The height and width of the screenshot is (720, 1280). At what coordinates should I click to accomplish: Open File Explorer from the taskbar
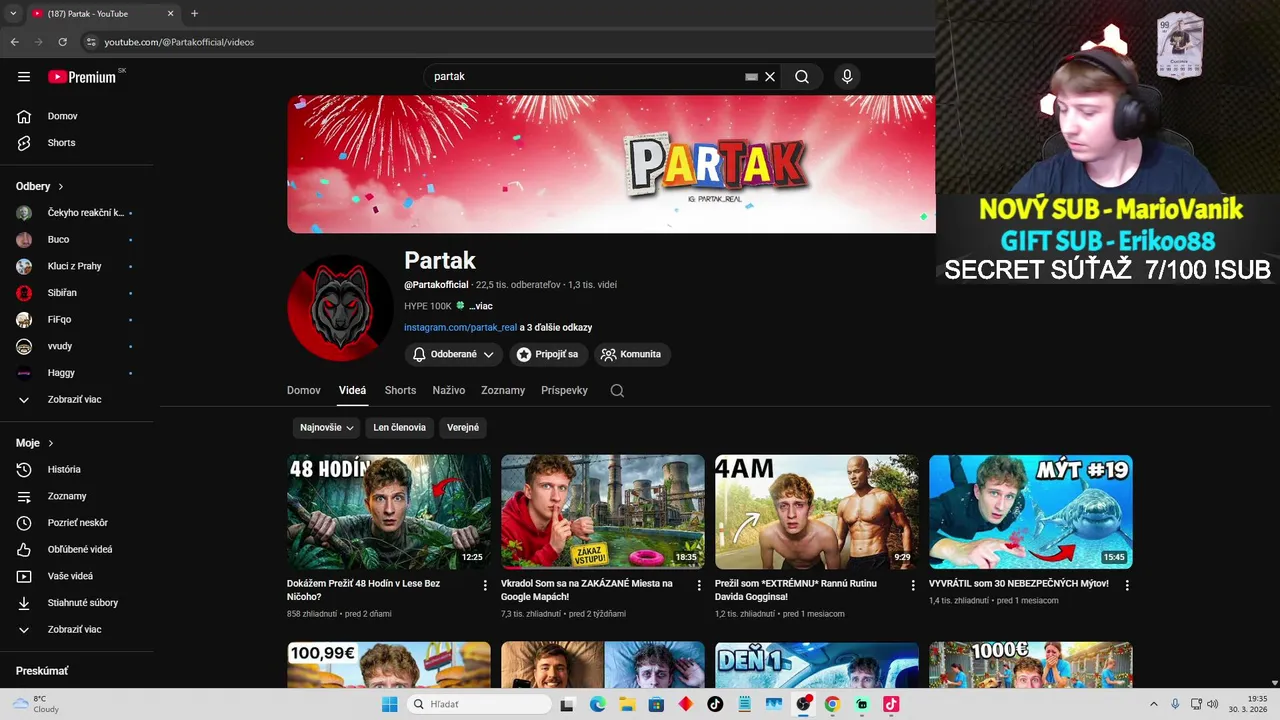tap(627, 704)
